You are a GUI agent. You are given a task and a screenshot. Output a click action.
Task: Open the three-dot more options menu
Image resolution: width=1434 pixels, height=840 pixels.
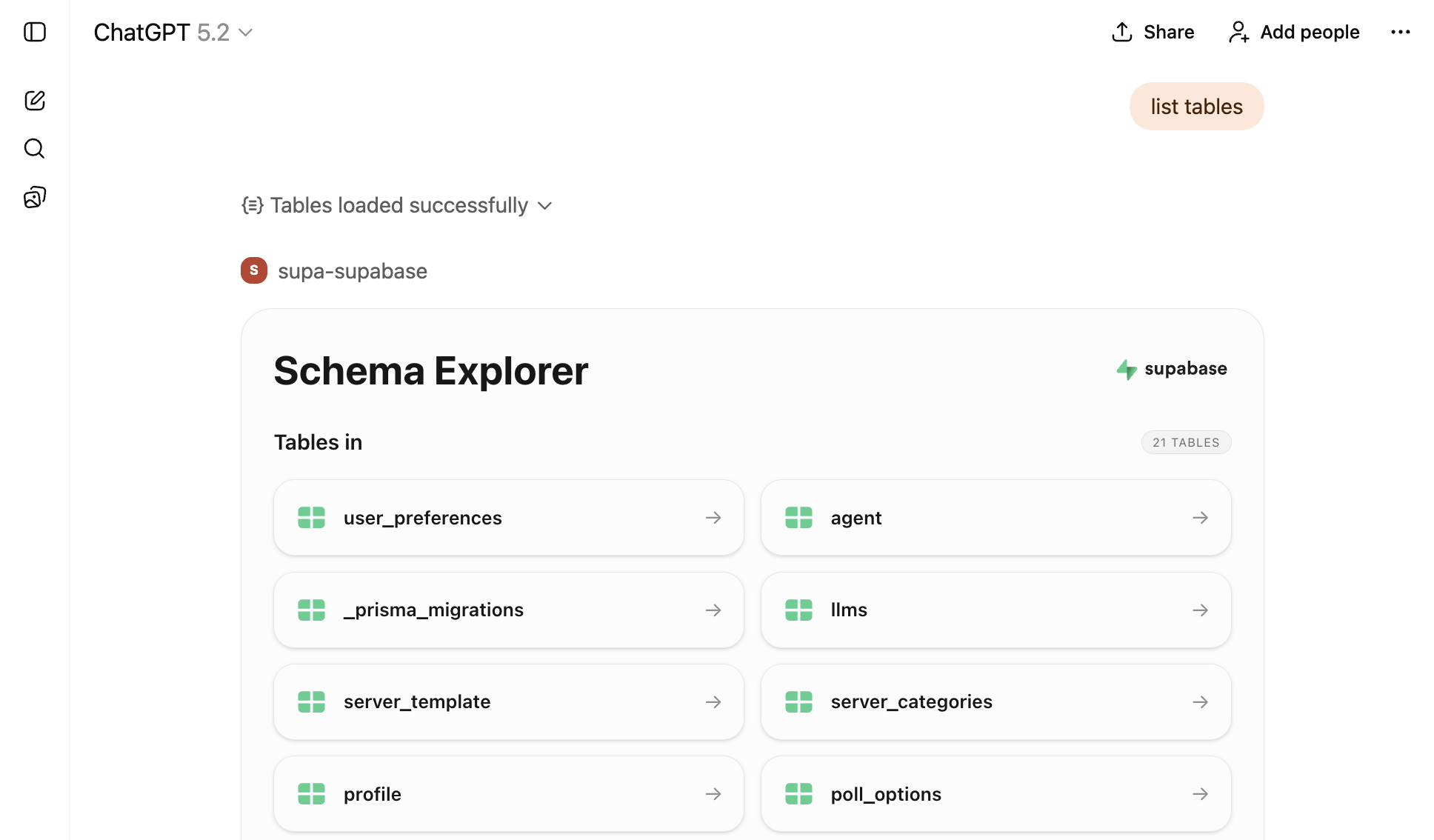coord(1400,32)
